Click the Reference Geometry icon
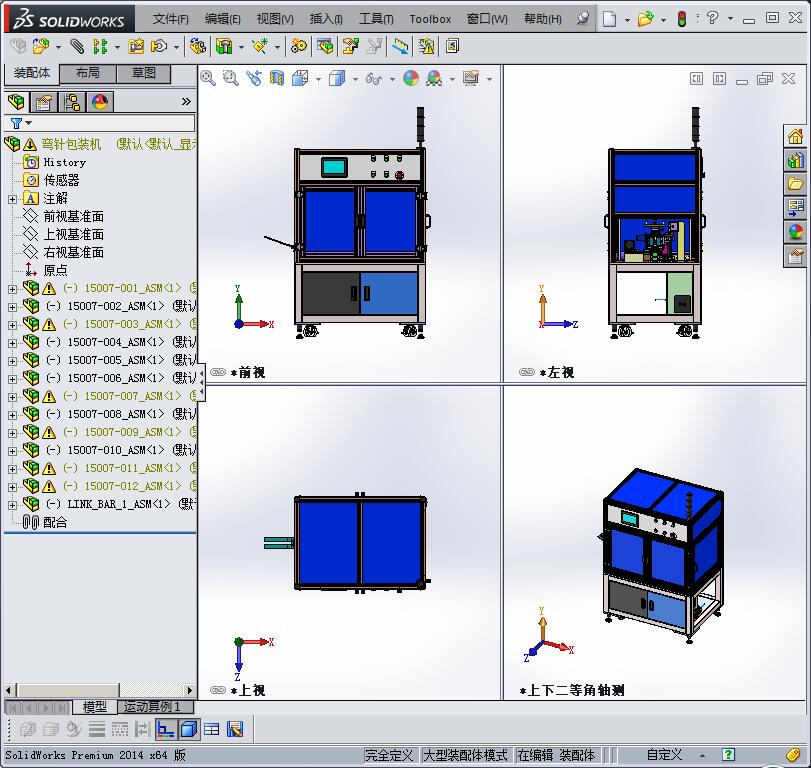The image size is (811, 768). coord(260,47)
